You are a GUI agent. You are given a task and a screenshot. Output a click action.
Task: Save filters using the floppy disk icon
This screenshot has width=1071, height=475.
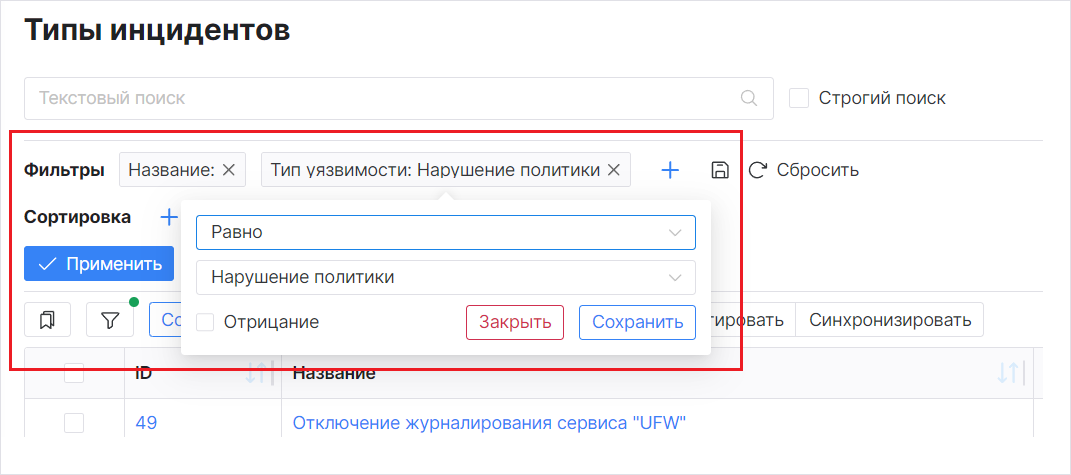point(719,170)
